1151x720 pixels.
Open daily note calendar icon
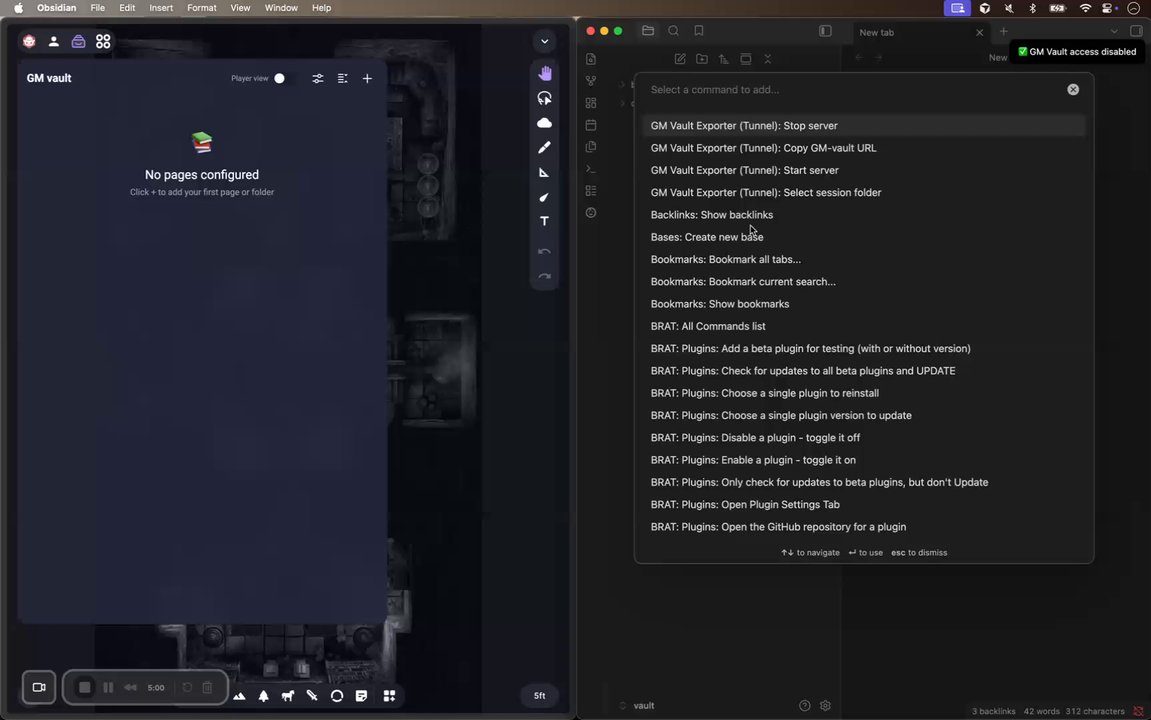pos(591,125)
